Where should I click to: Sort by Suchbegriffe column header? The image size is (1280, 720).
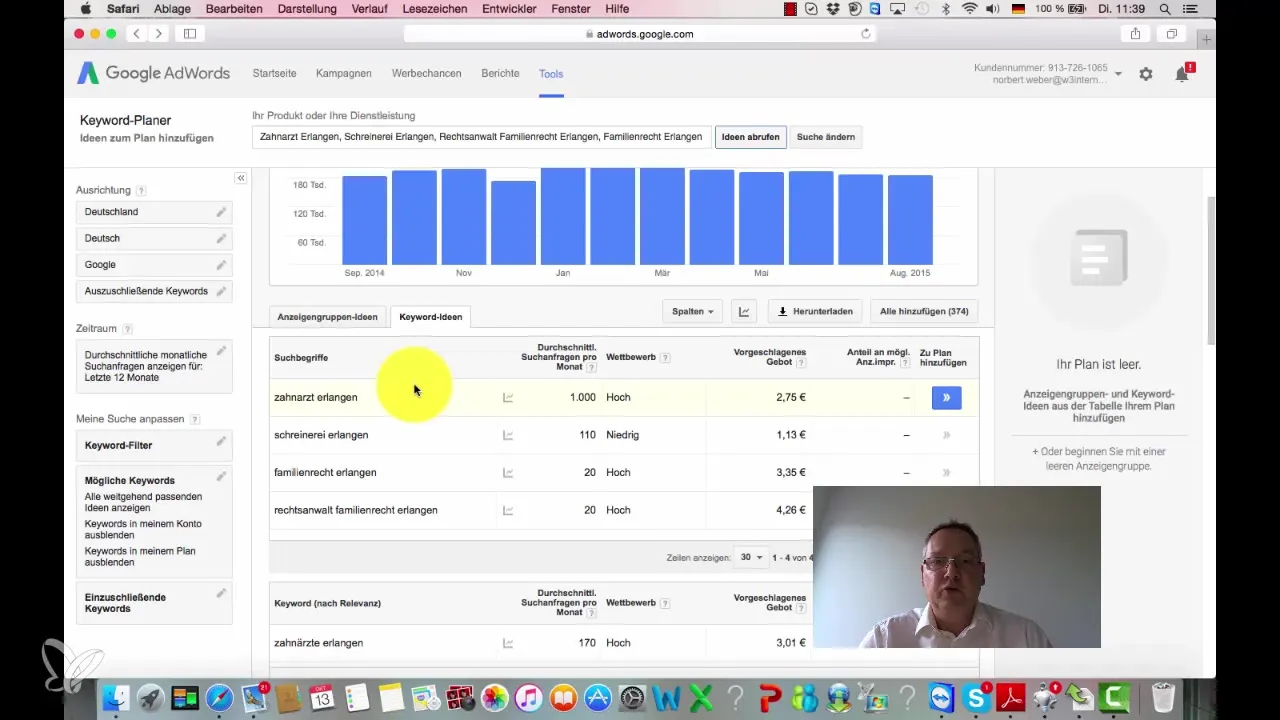coord(301,358)
